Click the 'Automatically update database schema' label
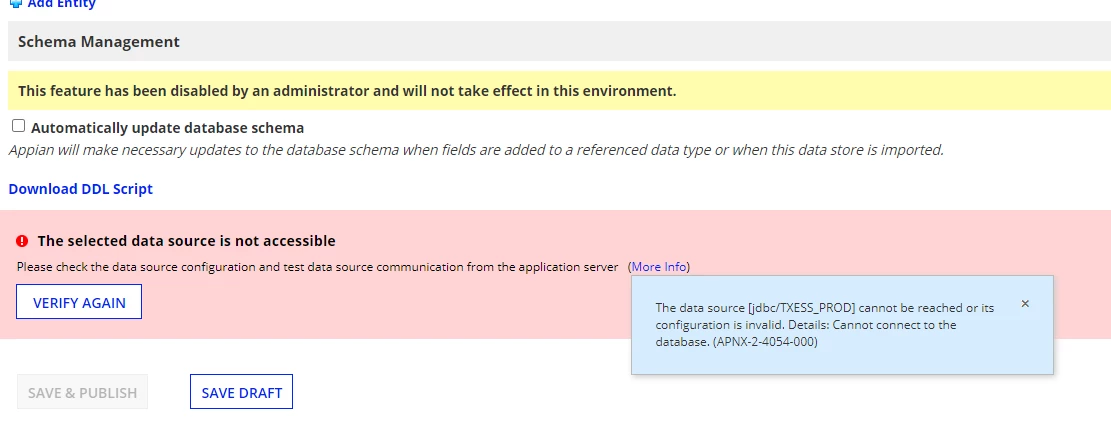This screenshot has height=439, width=1111. coord(167,128)
